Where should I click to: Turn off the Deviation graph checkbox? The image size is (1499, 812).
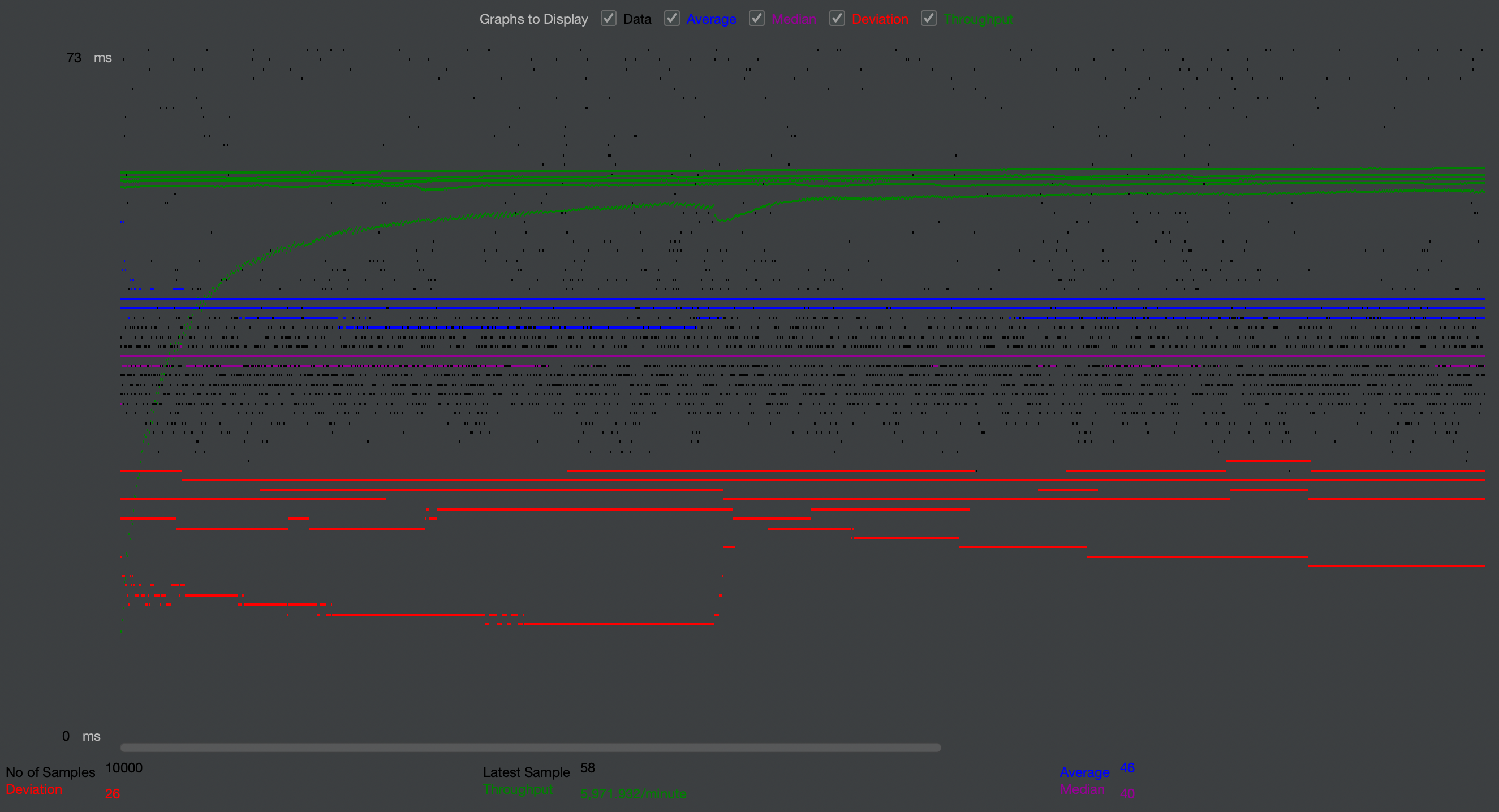(x=837, y=19)
